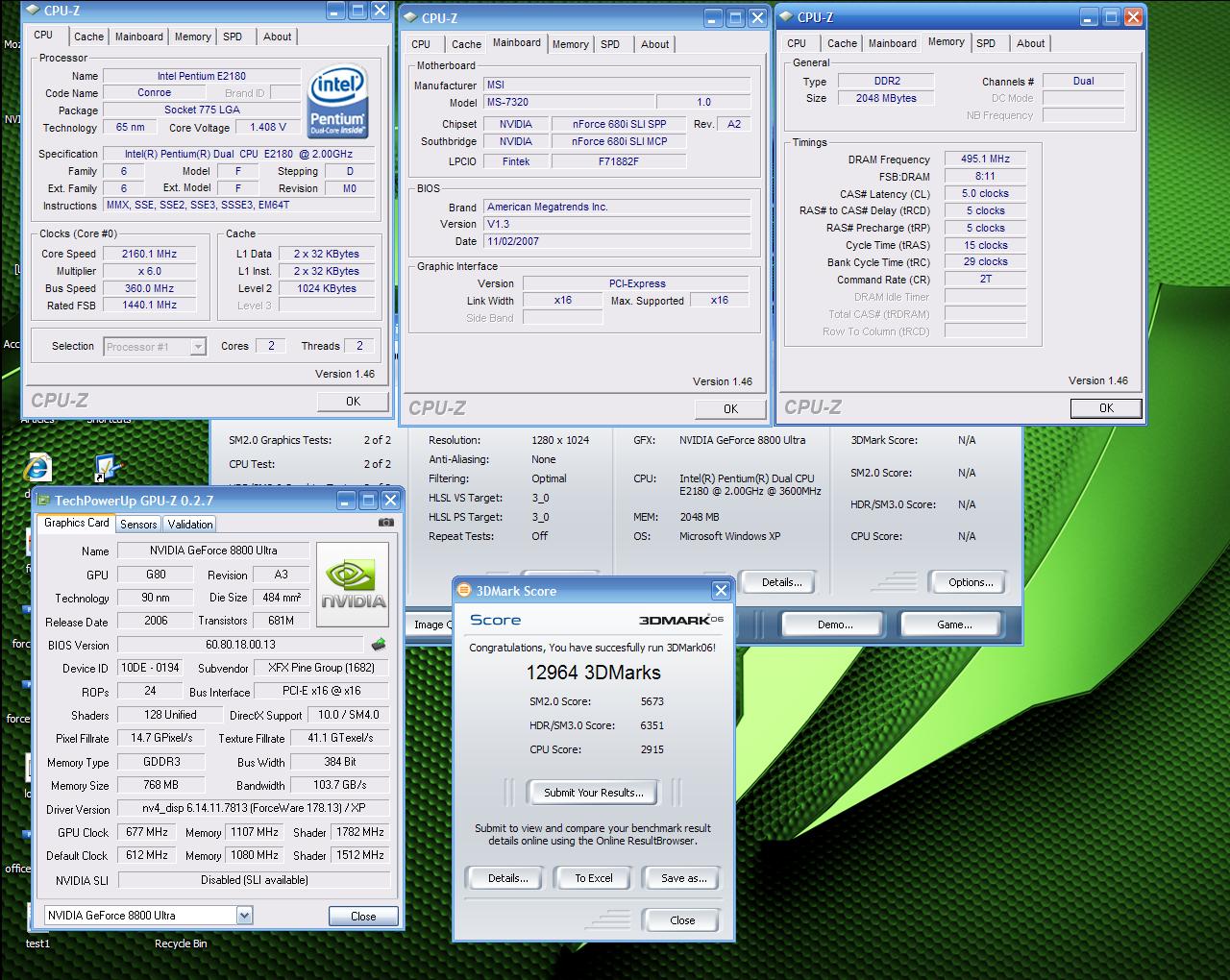Go to Mainboard tab in CPU-Z Memory window
The height and width of the screenshot is (980, 1230).
point(893,43)
